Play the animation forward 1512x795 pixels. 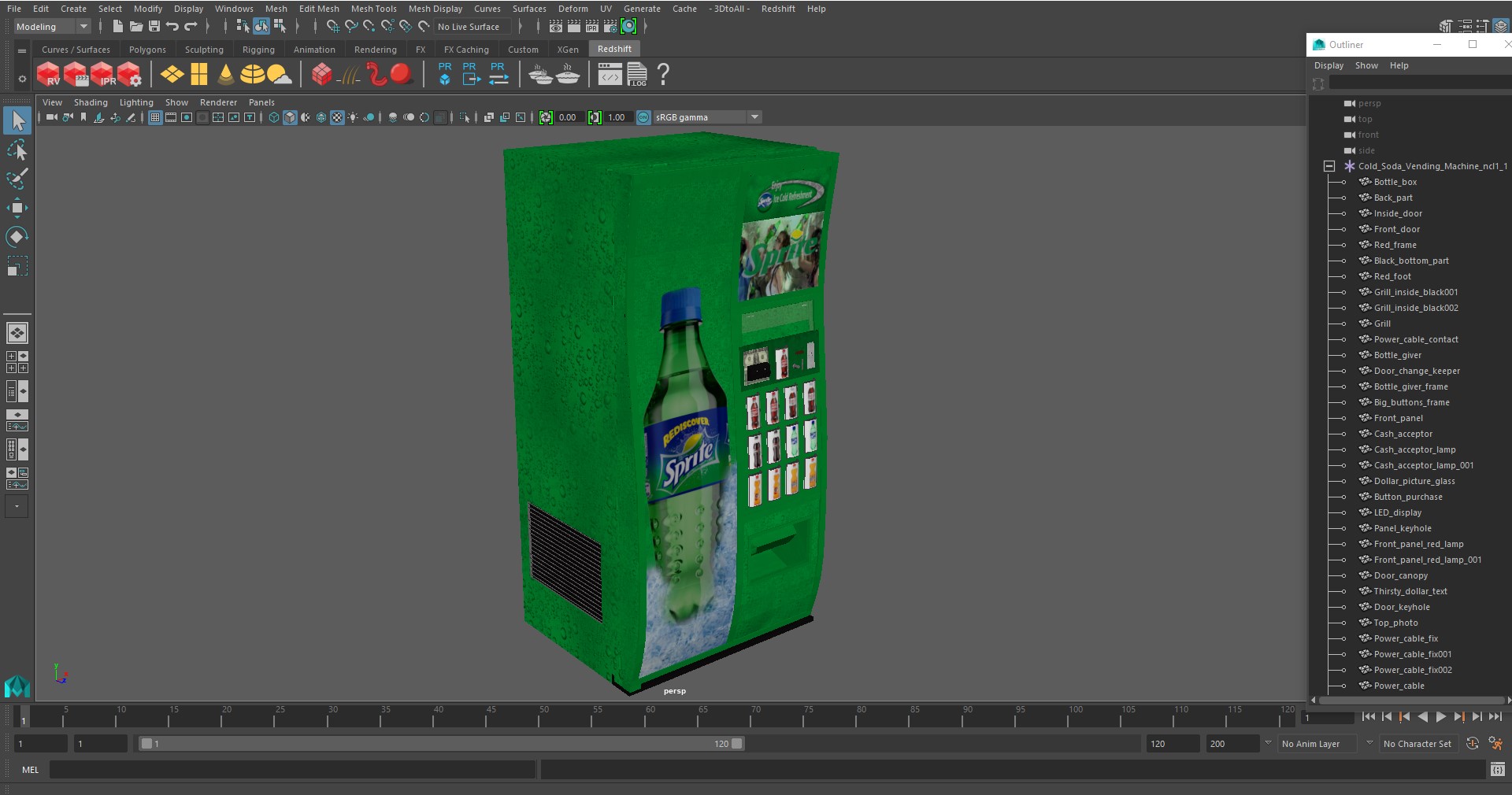pos(1440,716)
